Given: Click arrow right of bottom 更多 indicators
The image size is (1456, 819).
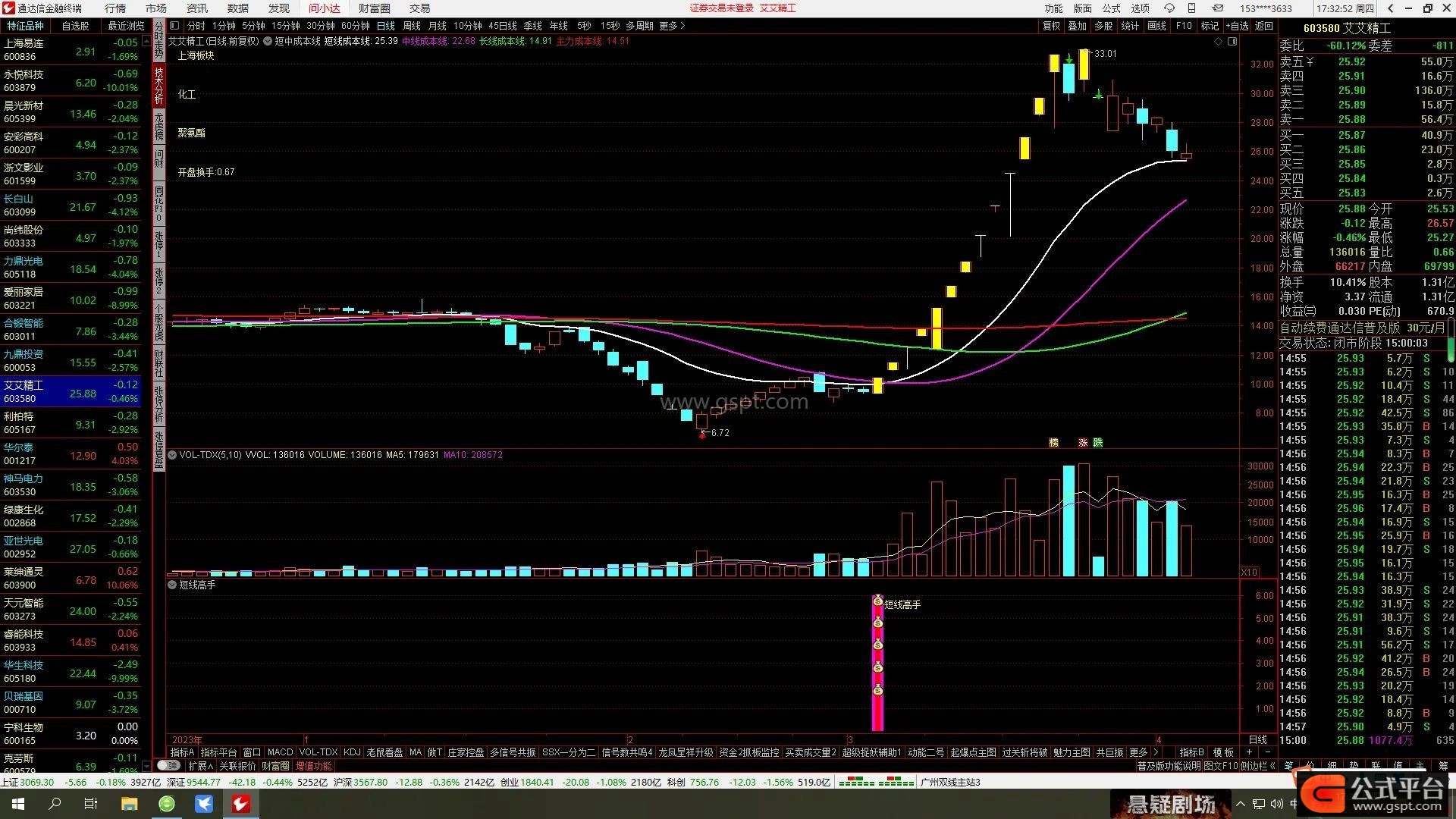Looking at the screenshot, I should [1156, 752].
